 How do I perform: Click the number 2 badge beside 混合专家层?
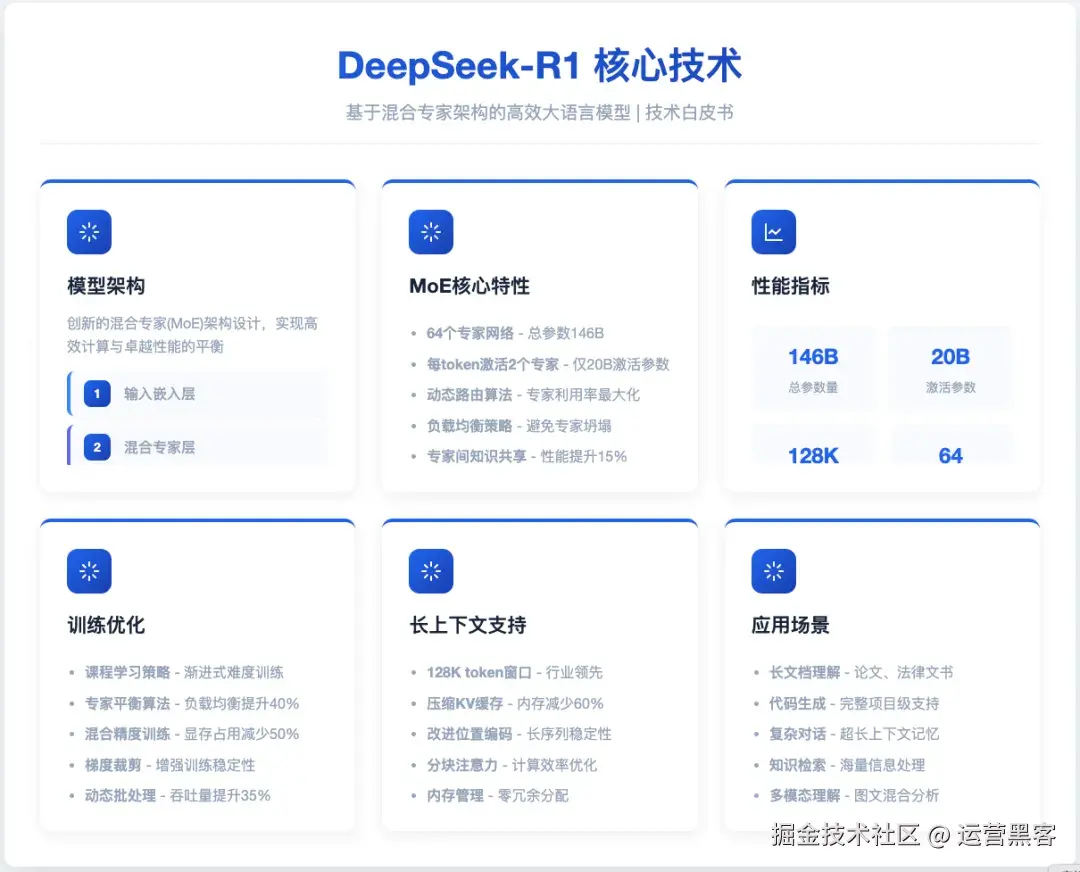click(x=97, y=447)
